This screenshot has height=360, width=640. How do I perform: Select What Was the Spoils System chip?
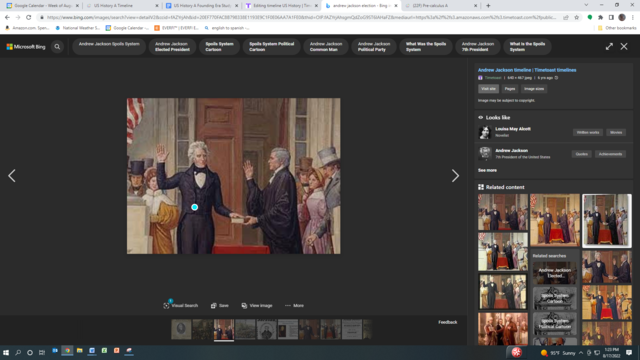pyautogui.click(x=426, y=47)
